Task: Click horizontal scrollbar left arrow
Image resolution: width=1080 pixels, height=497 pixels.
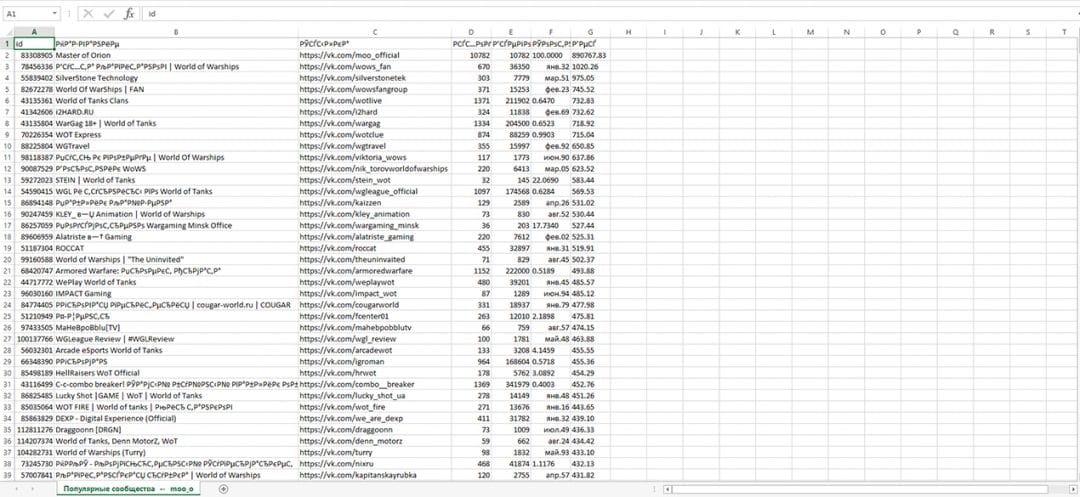Action: pyautogui.click(x=667, y=489)
